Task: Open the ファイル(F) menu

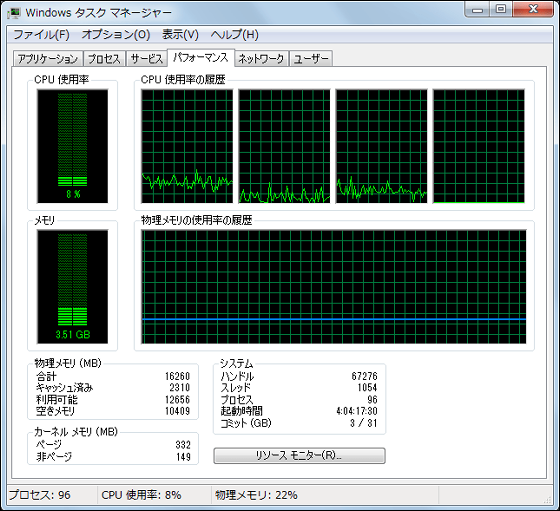Action: (41, 35)
